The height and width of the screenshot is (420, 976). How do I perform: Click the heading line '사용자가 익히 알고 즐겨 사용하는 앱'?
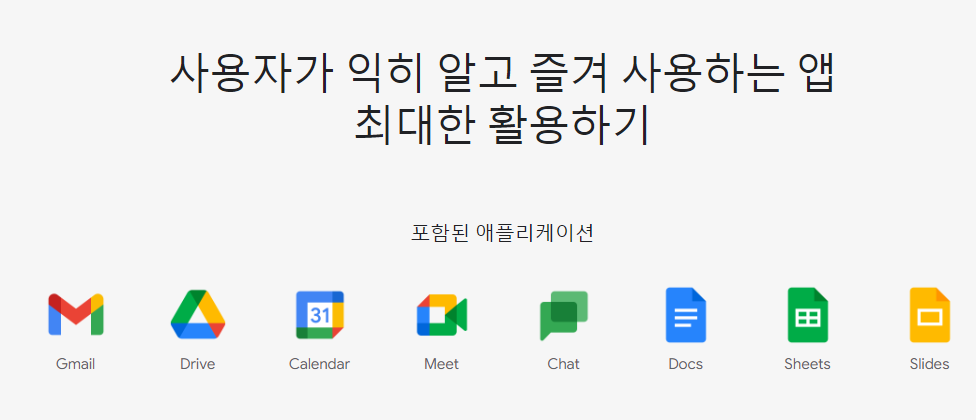(x=502, y=75)
